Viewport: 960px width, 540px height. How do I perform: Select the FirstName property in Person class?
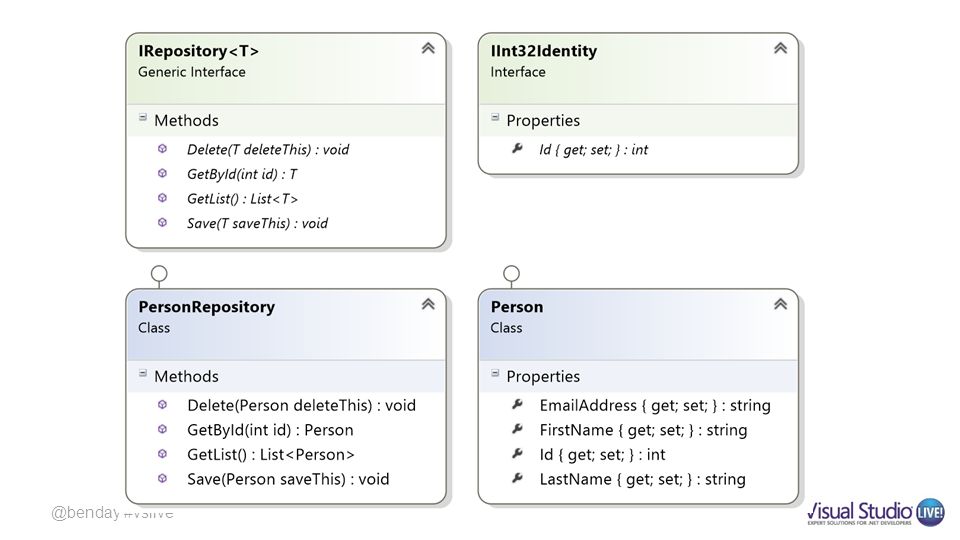(x=643, y=430)
